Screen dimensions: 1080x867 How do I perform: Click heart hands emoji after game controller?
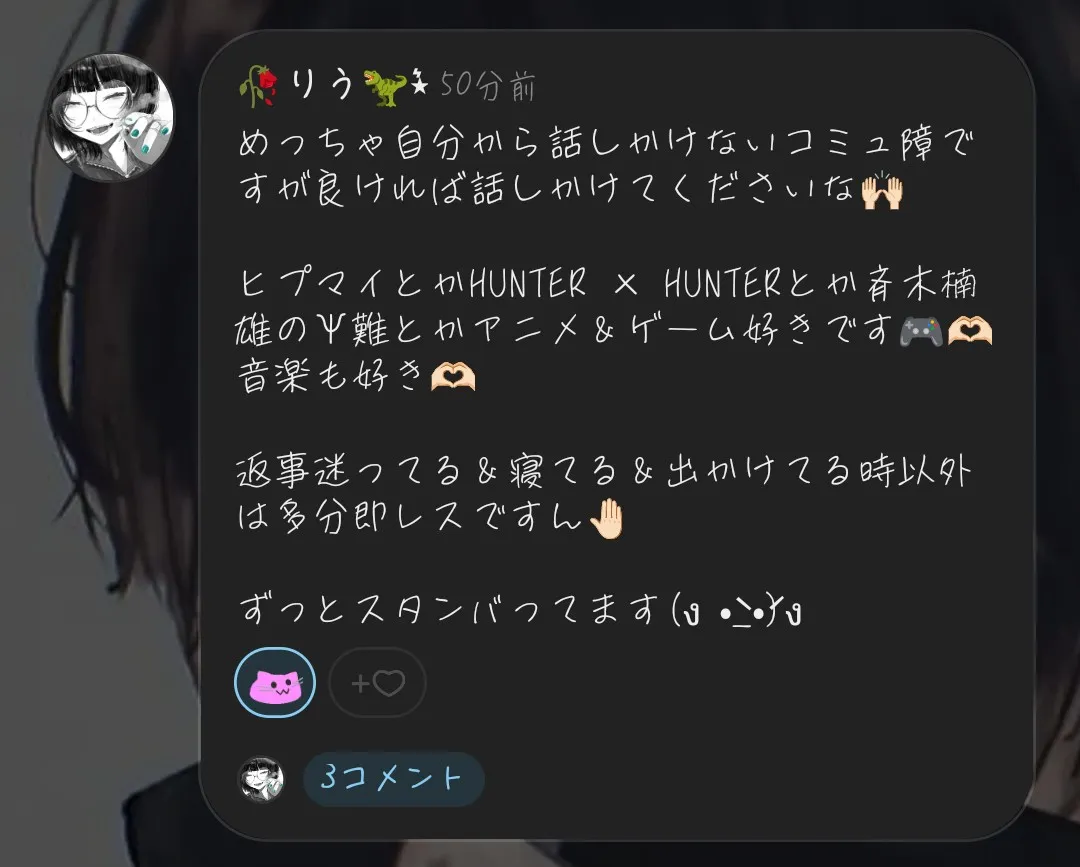970,331
